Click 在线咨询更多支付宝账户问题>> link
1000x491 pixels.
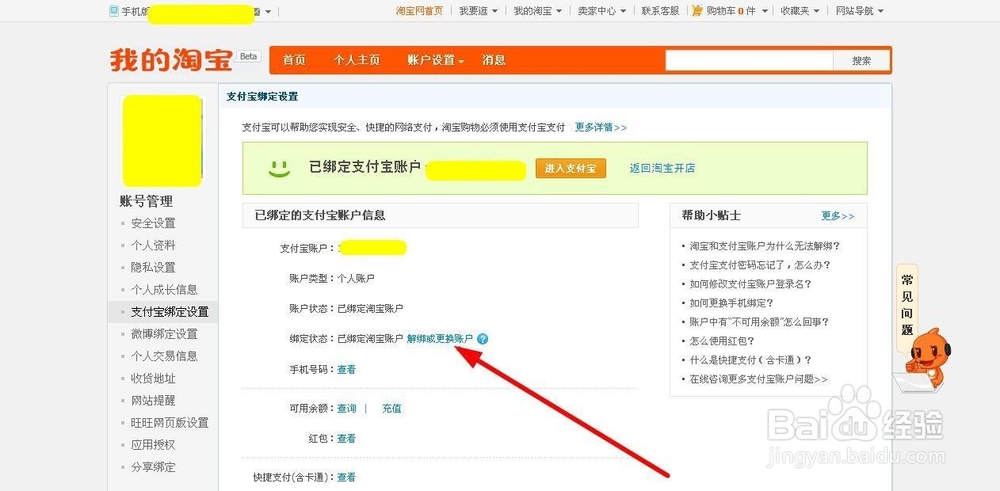[x=758, y=379]
